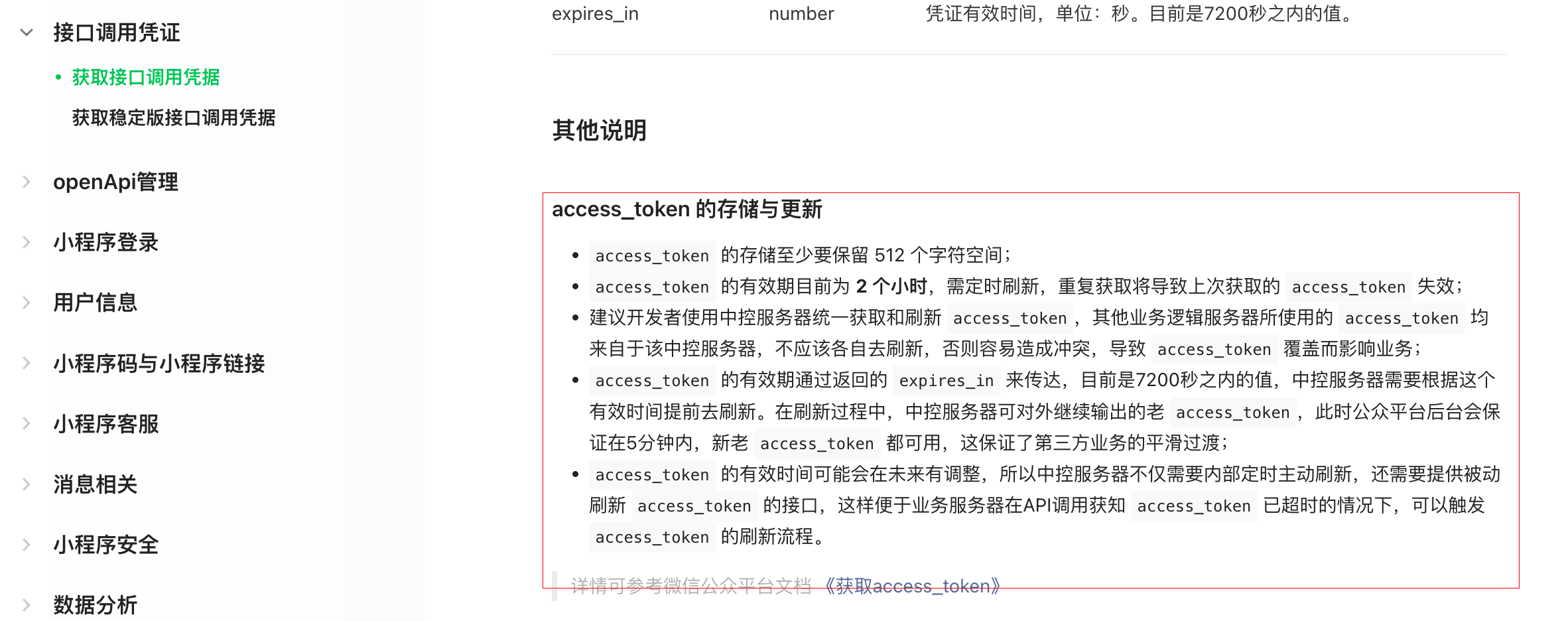This screenshot has width=1568, height=621.
Task: Expand the 消息相关 chevron arrow
Action: (x=27, y=484)
